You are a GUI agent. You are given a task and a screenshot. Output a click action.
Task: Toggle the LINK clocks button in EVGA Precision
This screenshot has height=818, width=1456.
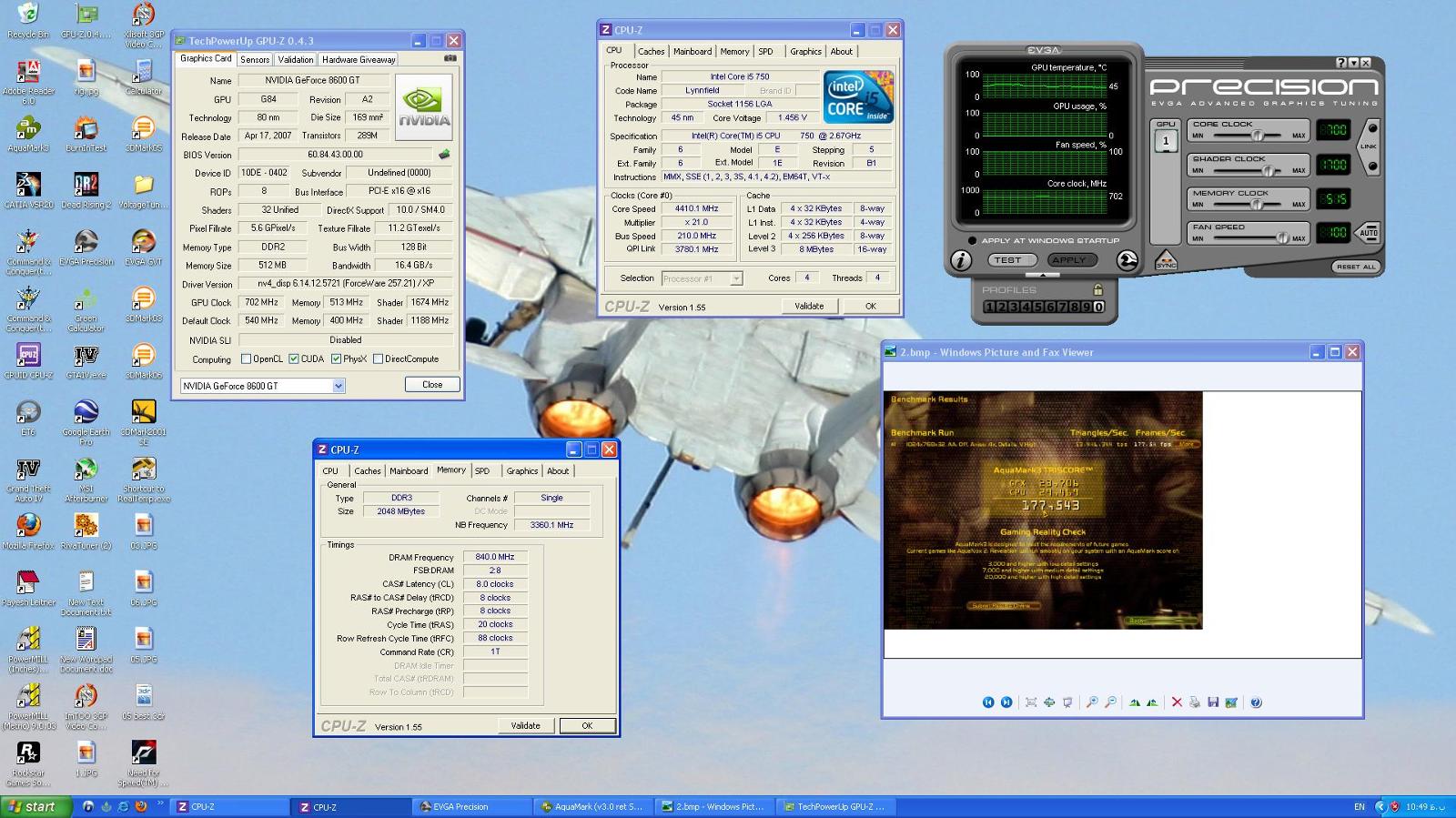(1369, 146)
